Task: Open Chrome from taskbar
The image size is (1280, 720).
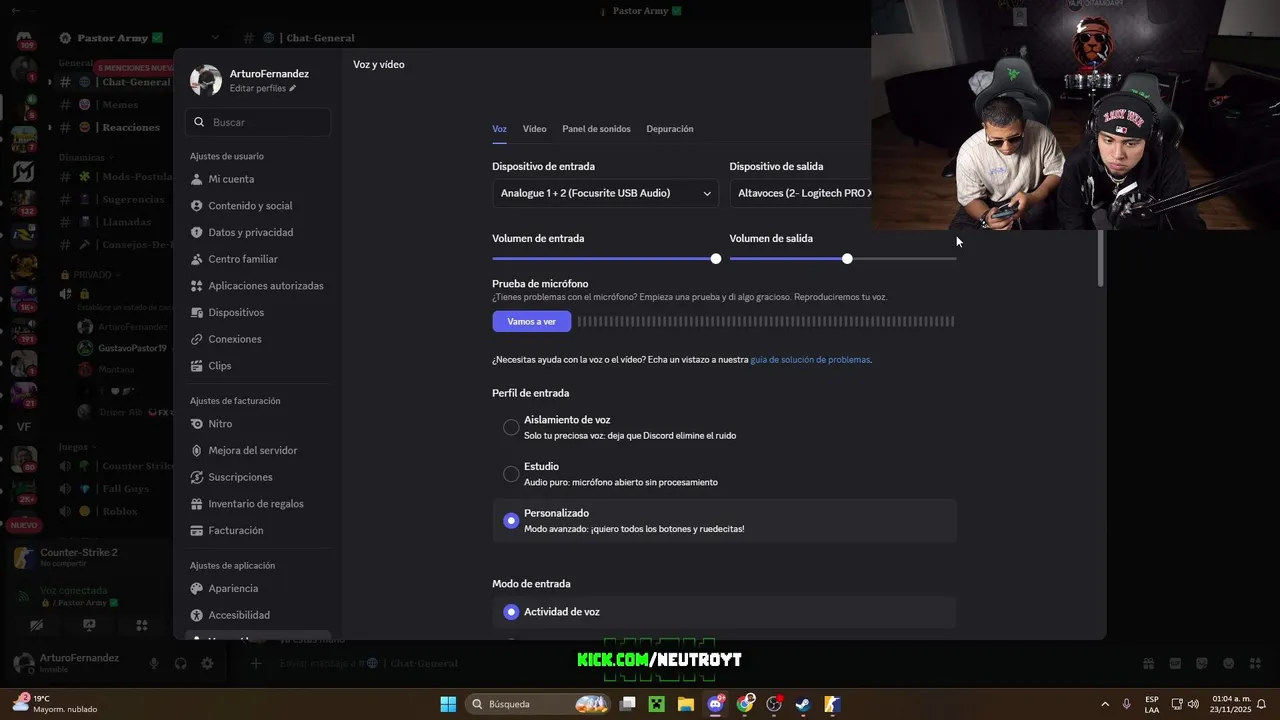Action: coord(745,704)
